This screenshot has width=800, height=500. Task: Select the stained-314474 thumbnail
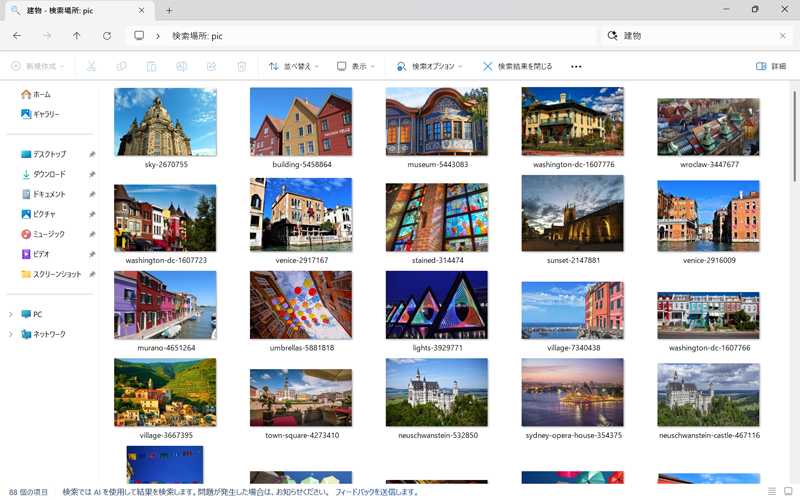click(436, 217)
